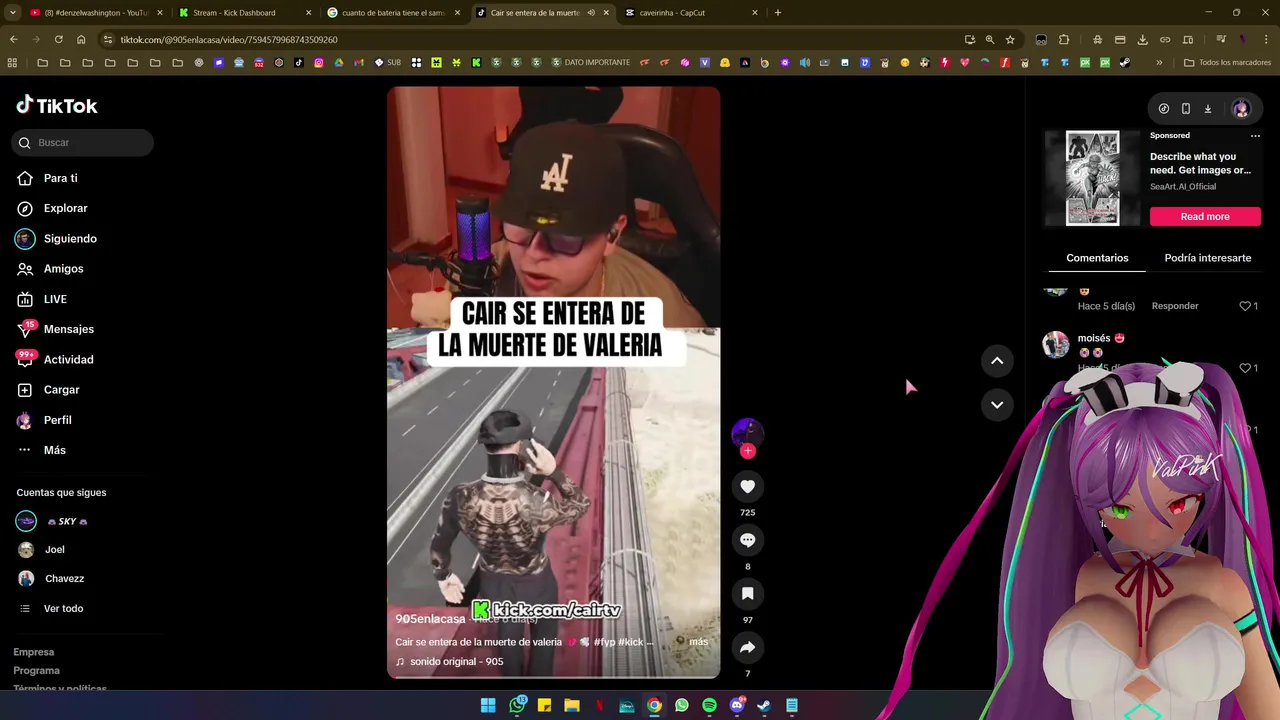Share the video with arrow icon

[x=747, y=648]
